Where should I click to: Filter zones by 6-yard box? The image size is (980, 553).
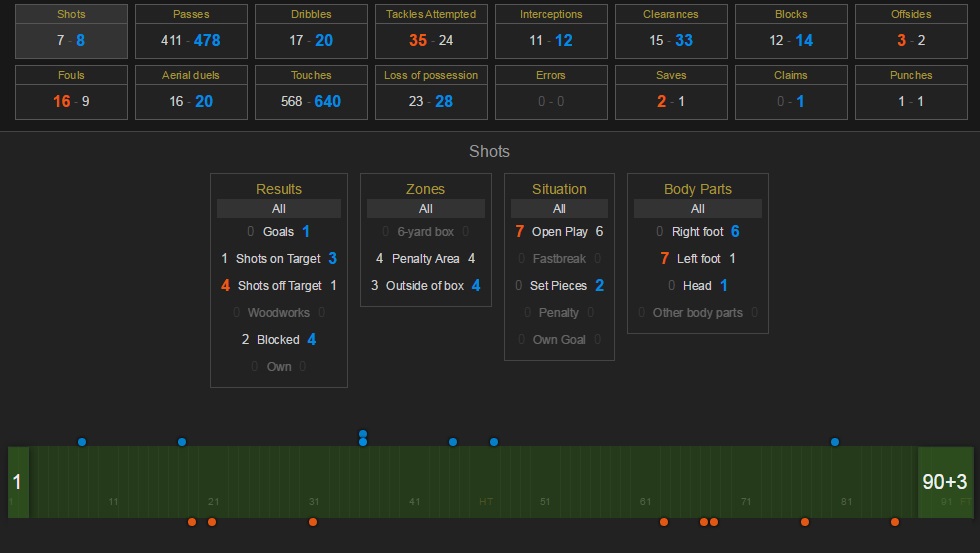point(426,232)
